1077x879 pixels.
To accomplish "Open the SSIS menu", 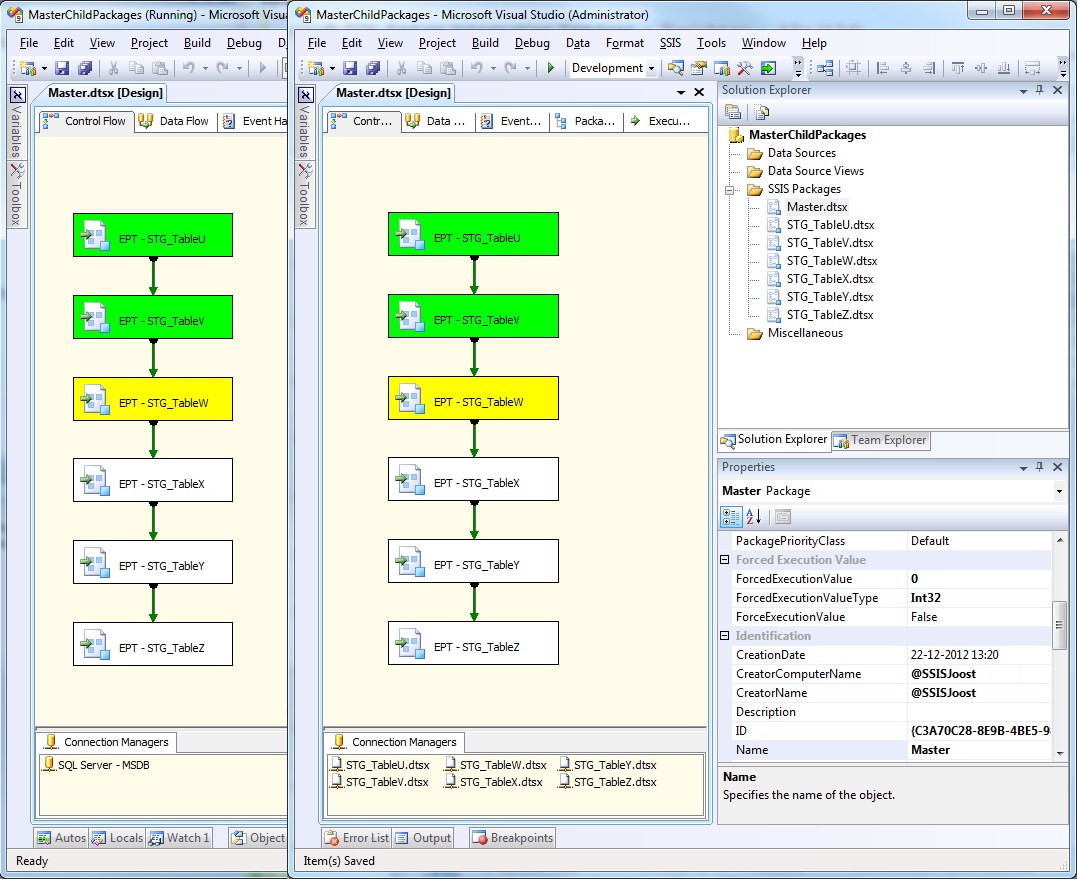I will (670, 43).
